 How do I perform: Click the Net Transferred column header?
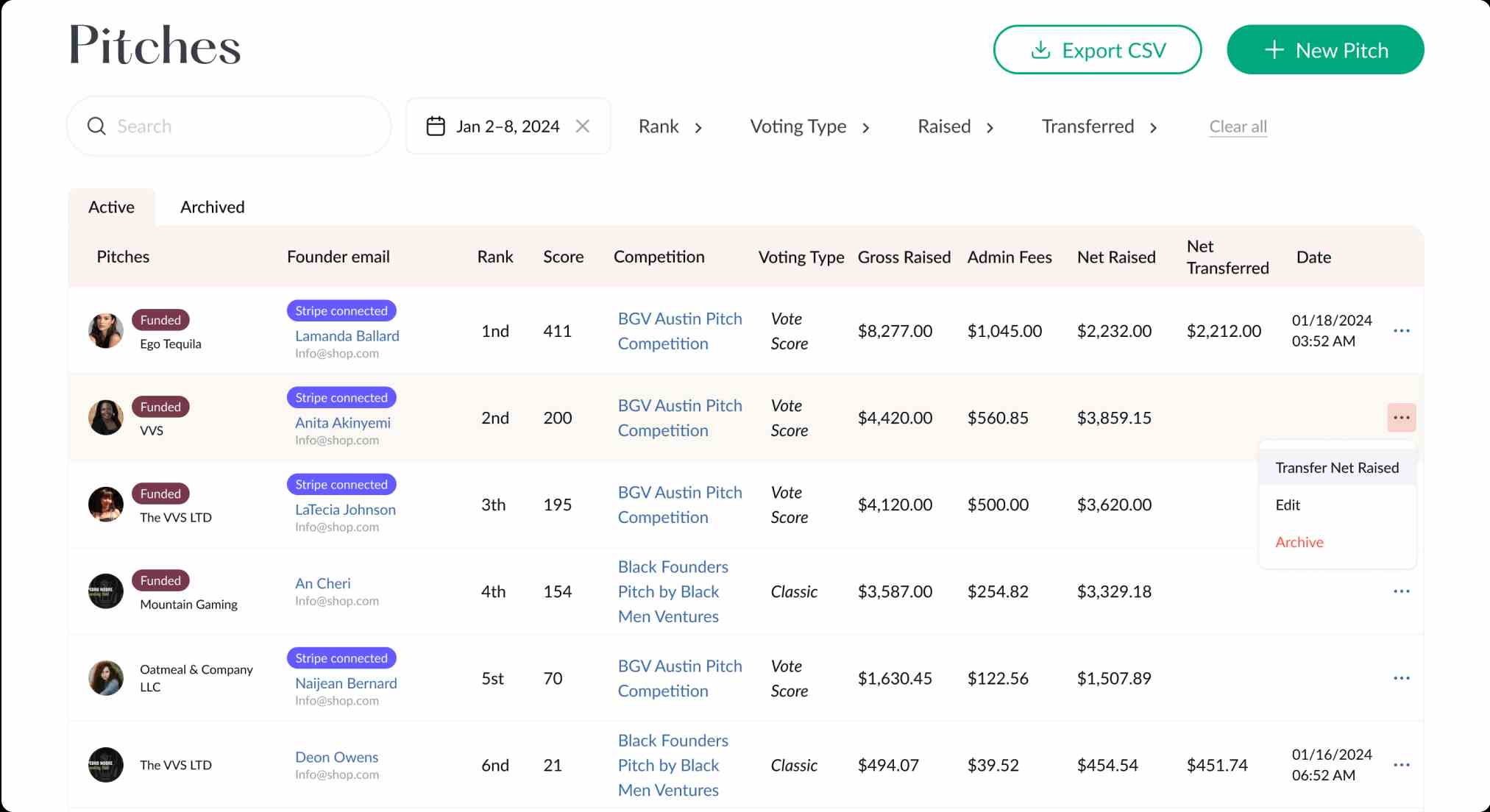coord(1227,257)
